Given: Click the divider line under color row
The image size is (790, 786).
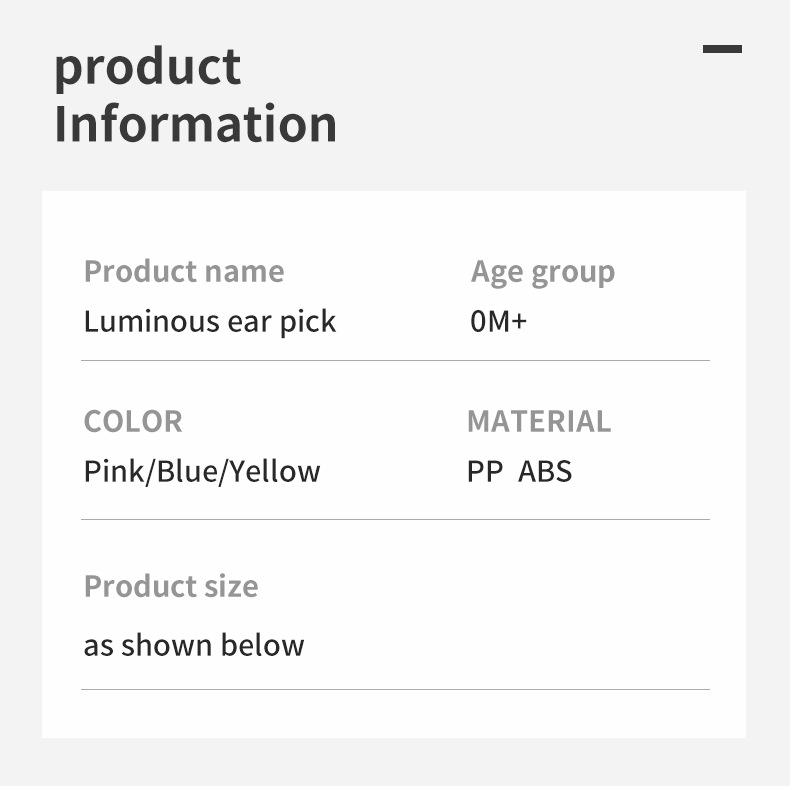Looking at the screenshot, I should (x=395, y=519).
